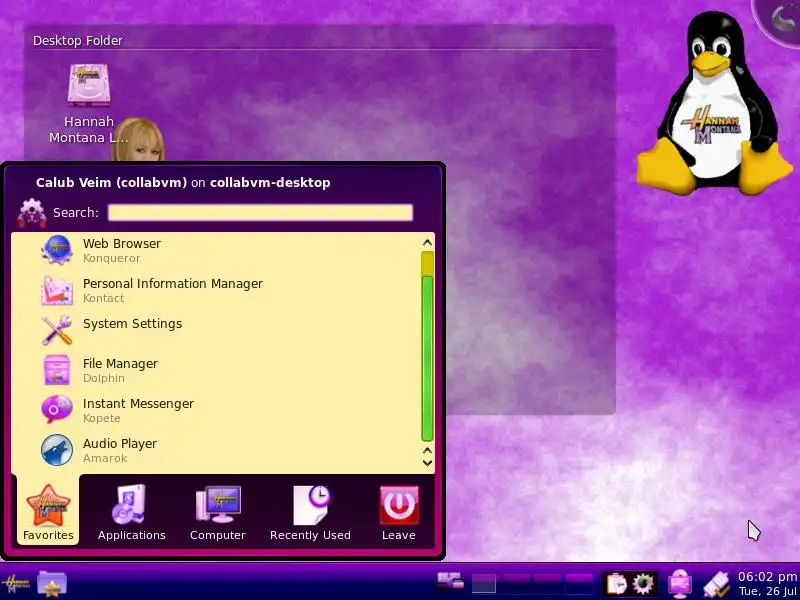
Task: Switch to the Favorites tab
Action: (48, 512)
